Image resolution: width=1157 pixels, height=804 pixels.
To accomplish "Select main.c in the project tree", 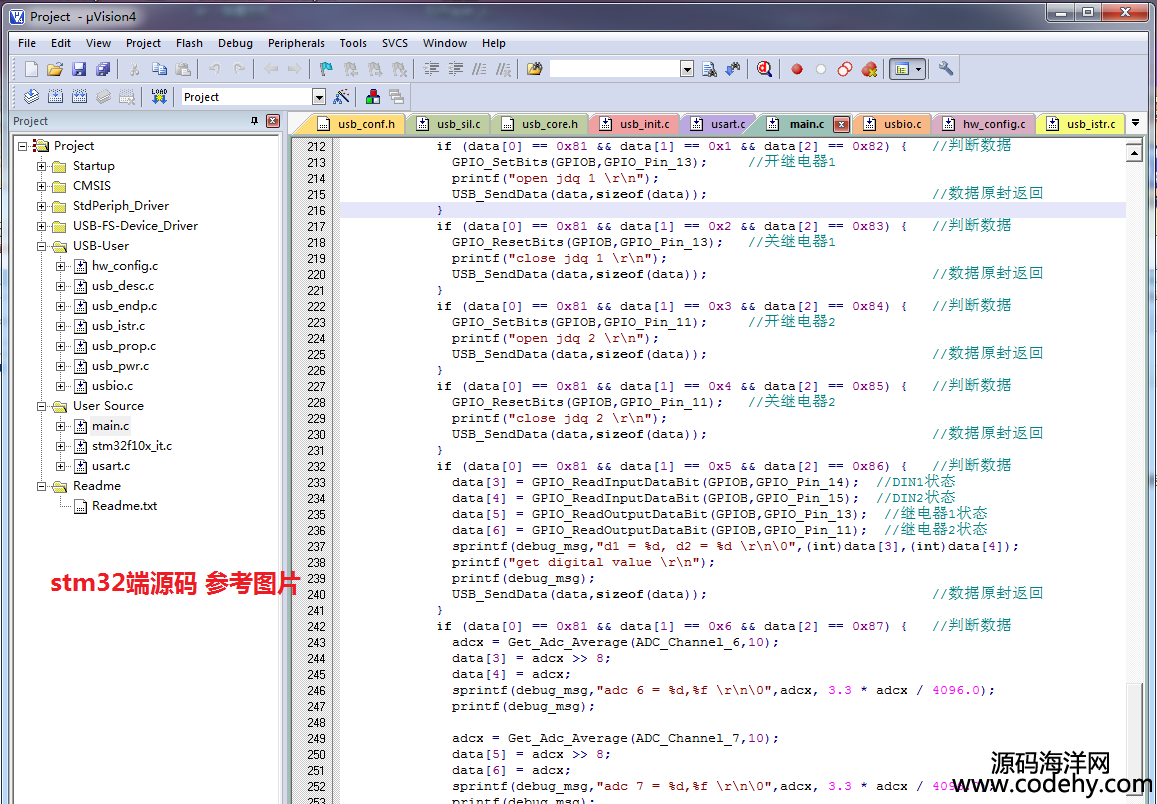I will [110, 426].
